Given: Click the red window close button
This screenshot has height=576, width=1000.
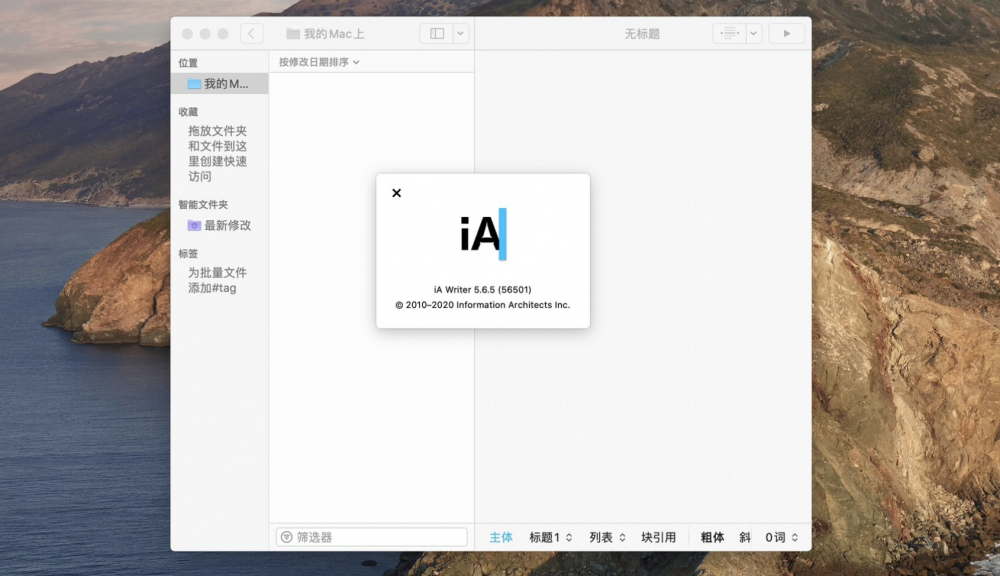Looking at the screenshot, I should (x=187, y=34).
